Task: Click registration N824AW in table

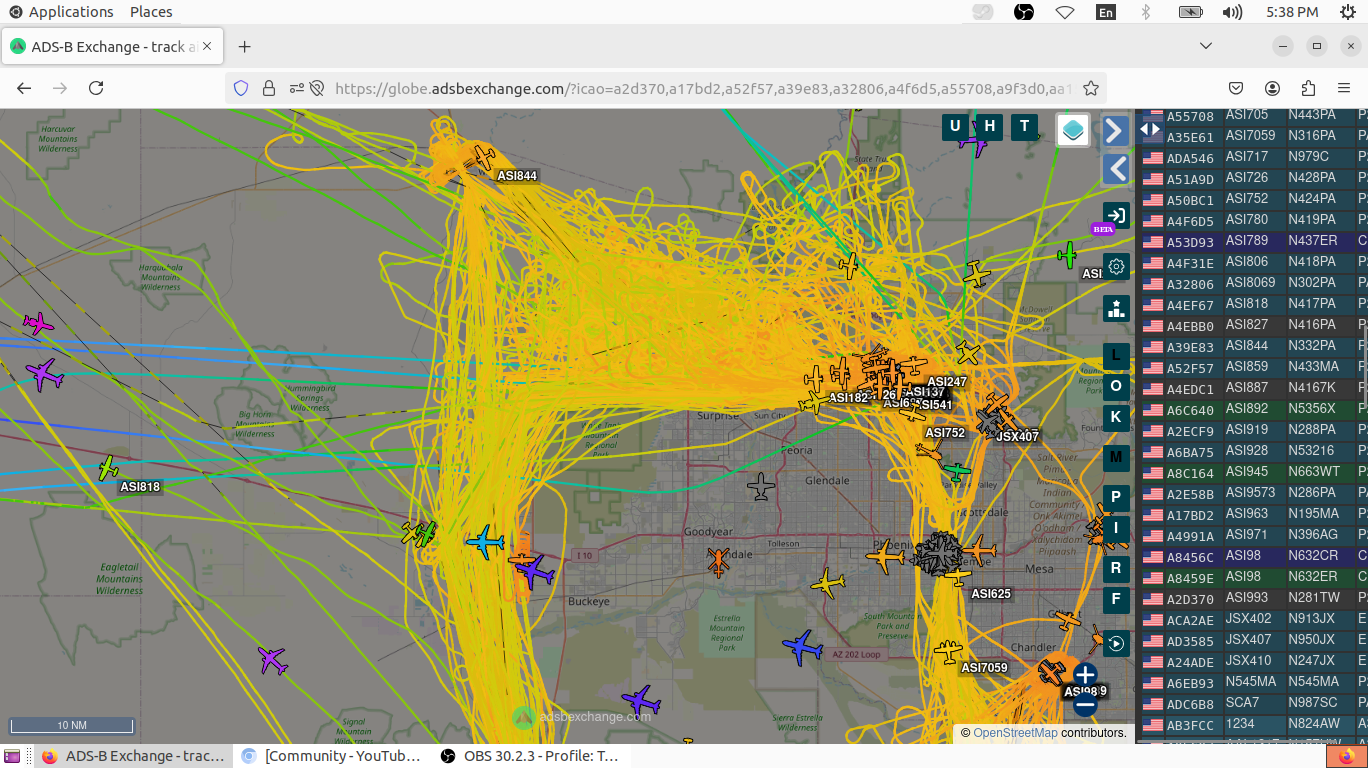Action: (x=1313, y=724)
